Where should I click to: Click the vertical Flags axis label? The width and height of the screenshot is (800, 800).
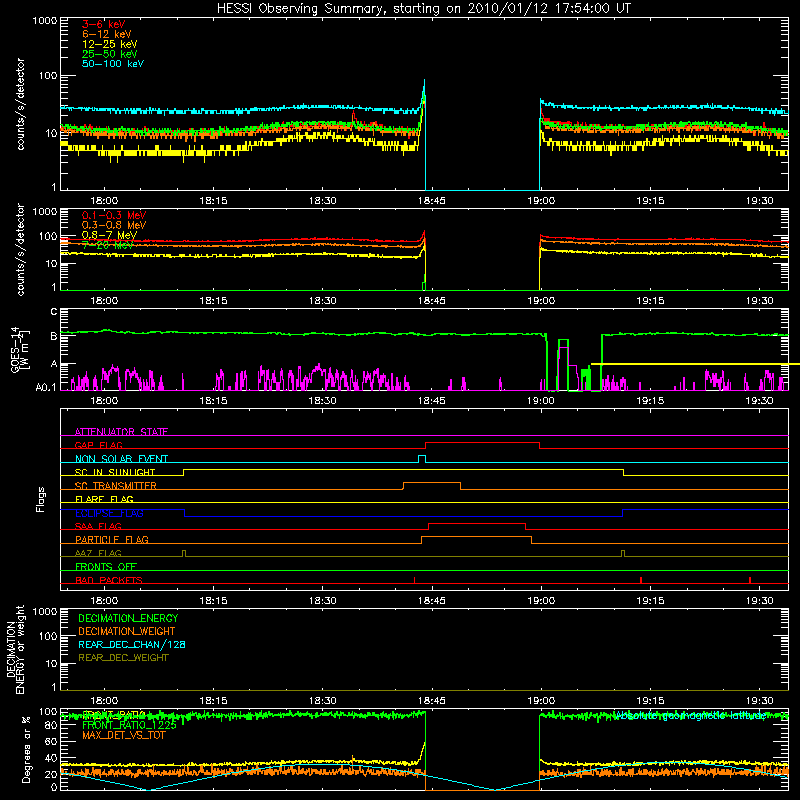(40, 499)
